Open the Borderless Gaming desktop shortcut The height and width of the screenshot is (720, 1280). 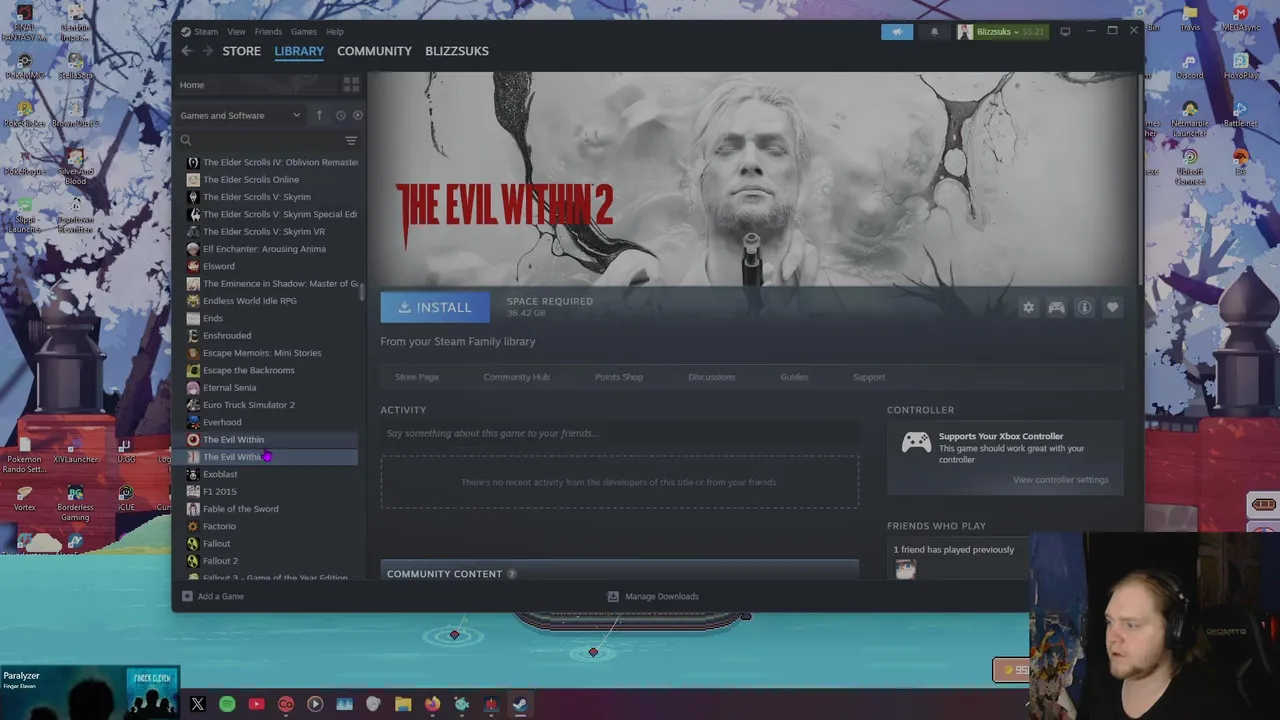click(75, 503)
